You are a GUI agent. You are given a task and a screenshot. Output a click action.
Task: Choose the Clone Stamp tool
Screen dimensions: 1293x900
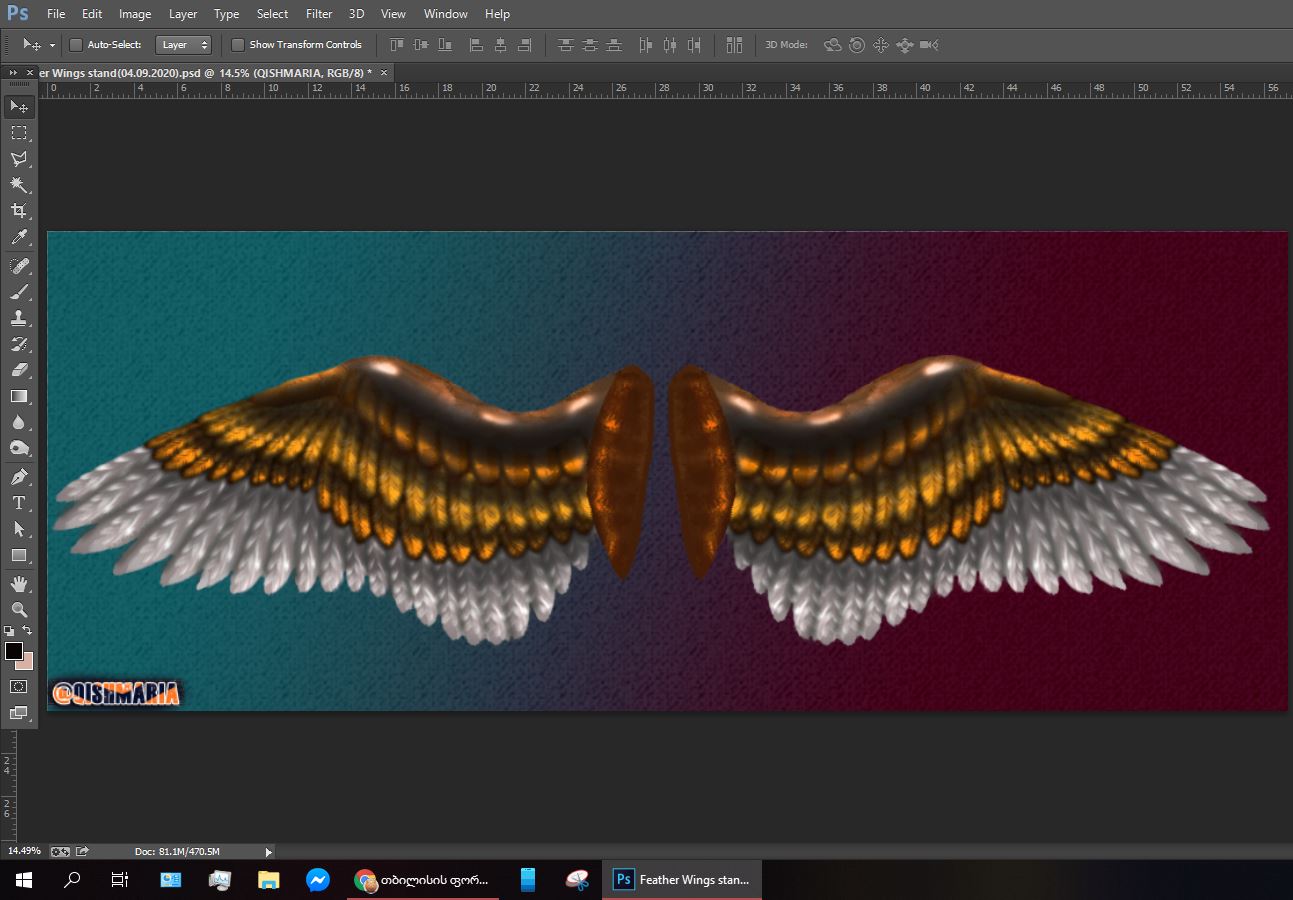[19, 318]
